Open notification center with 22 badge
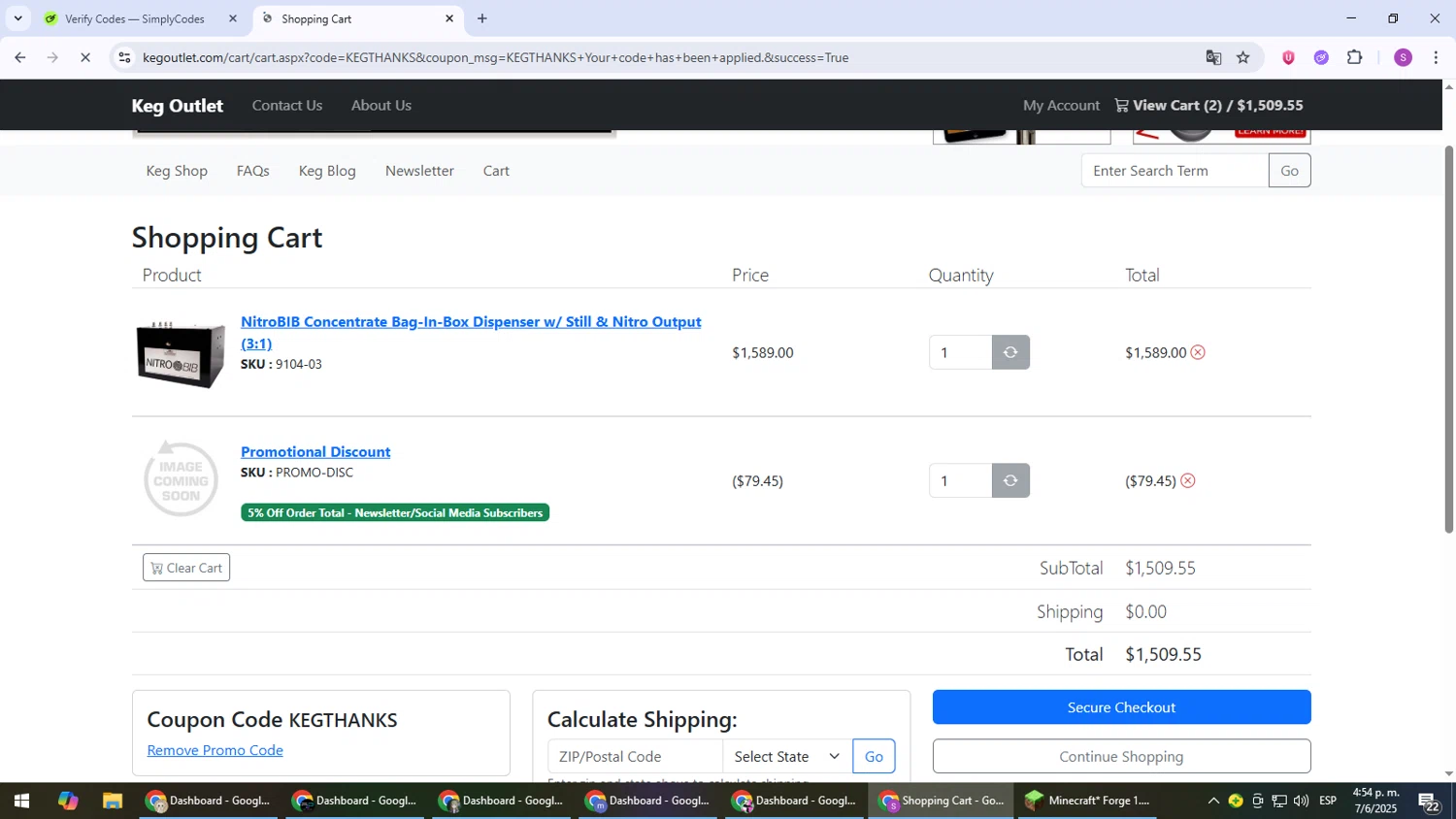Viewport: 1456px width, 819px height. 1429,802
